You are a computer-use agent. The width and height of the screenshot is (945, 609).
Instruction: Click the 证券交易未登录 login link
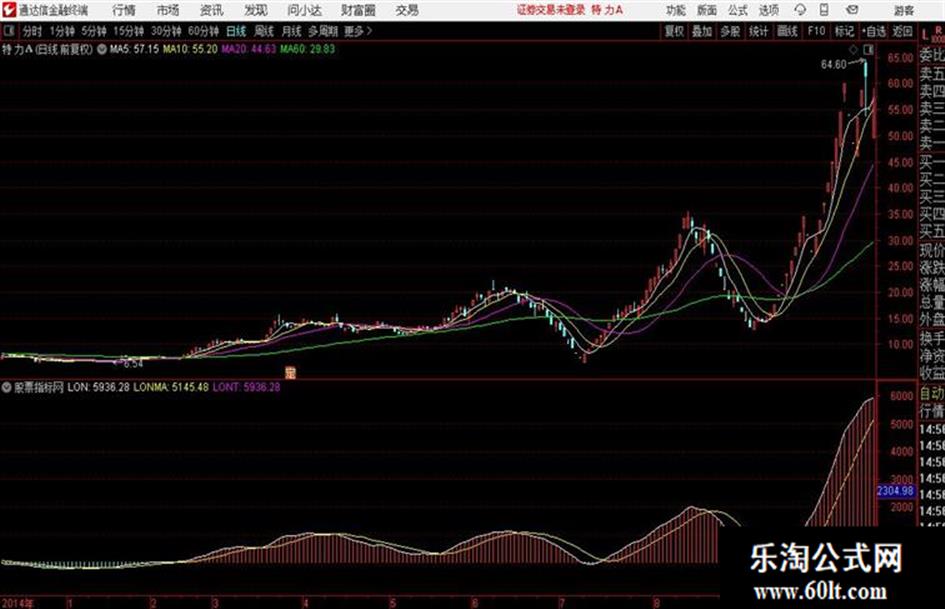coord(551,10)
